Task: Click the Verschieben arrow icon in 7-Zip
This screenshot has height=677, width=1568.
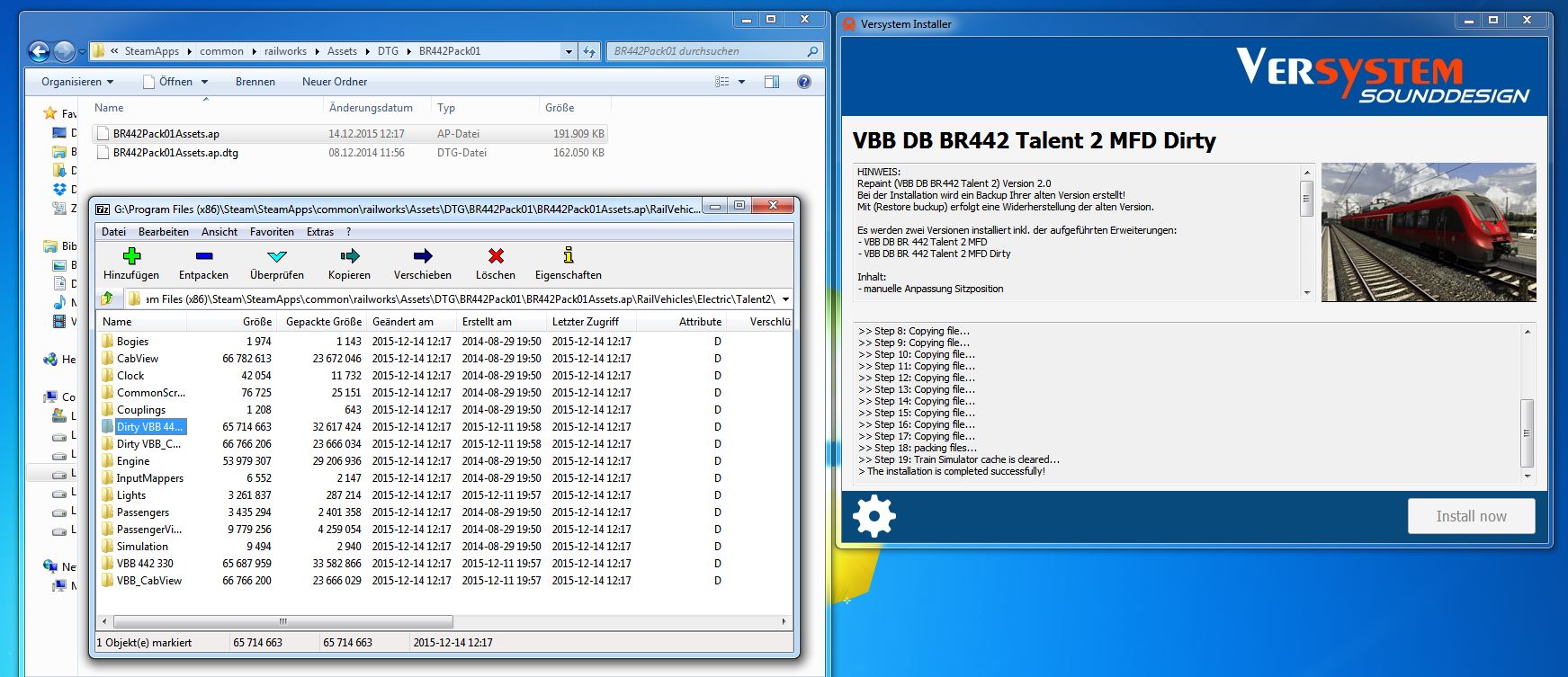Action: click(x=423, y=256)
